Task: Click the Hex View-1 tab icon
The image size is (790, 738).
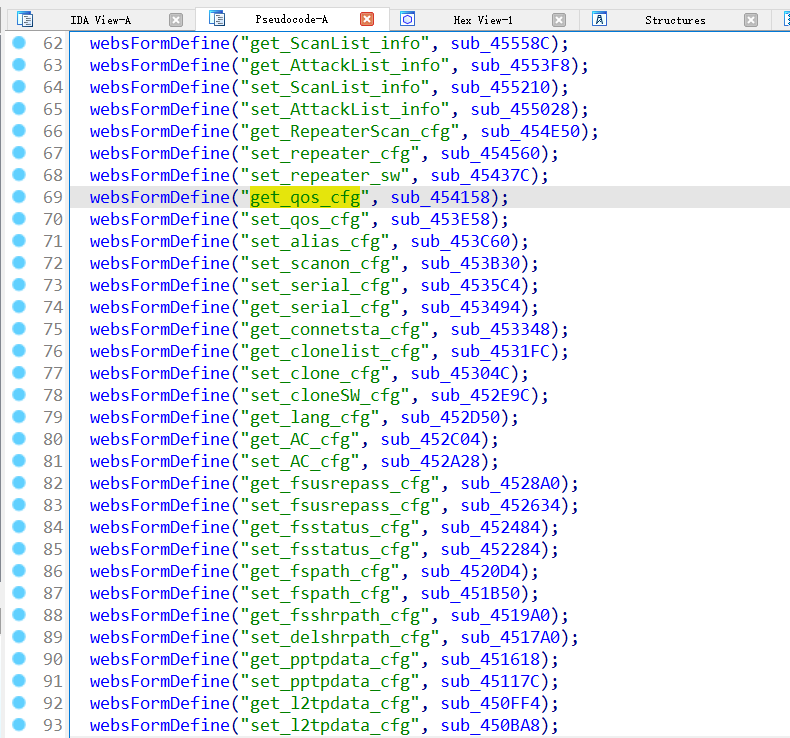Action: coord(407,19)
